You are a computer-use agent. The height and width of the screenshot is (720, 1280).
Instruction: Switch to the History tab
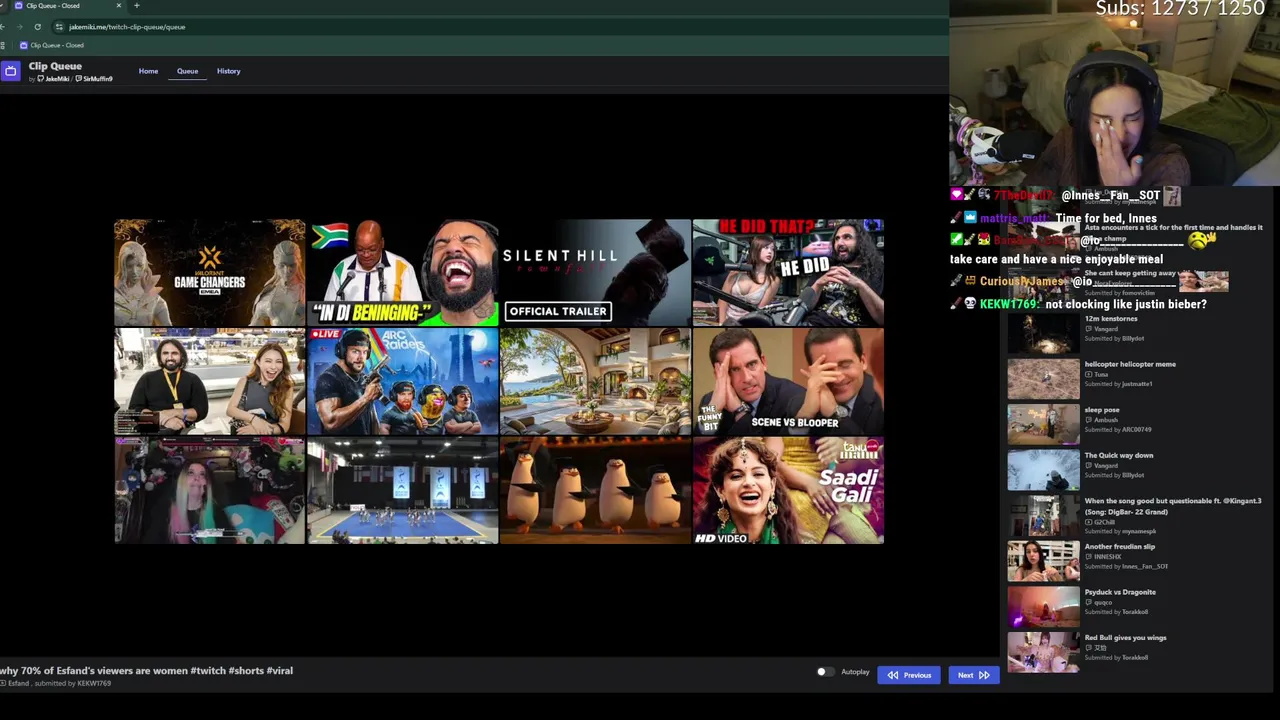(228, 71)
